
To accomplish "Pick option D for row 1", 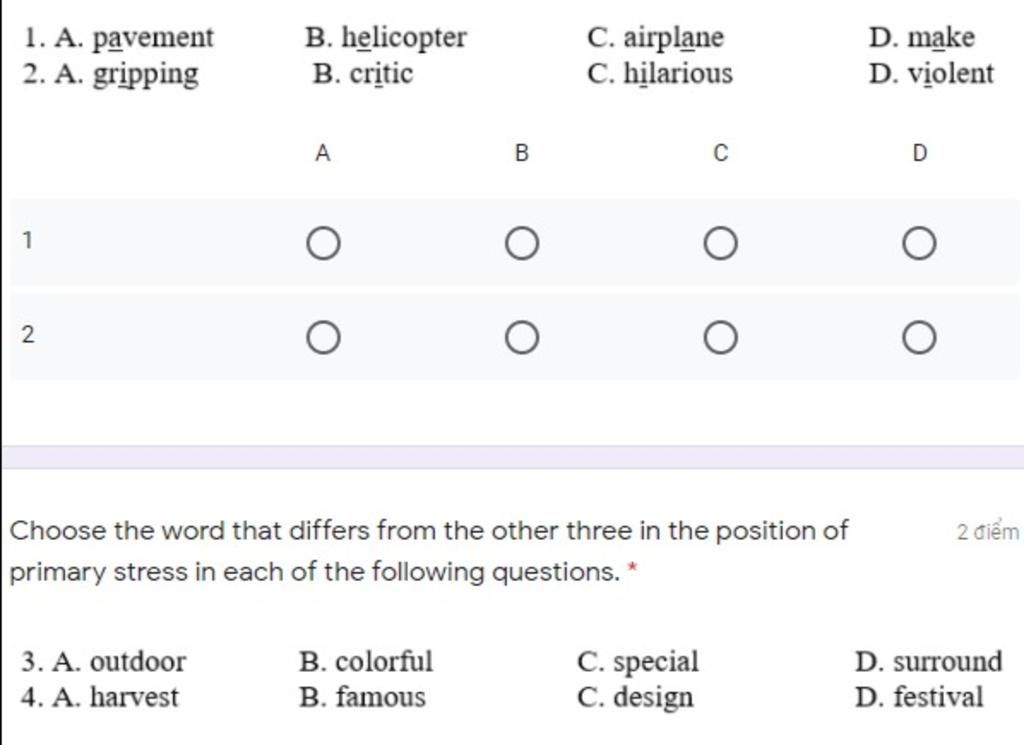I will 919,244.
